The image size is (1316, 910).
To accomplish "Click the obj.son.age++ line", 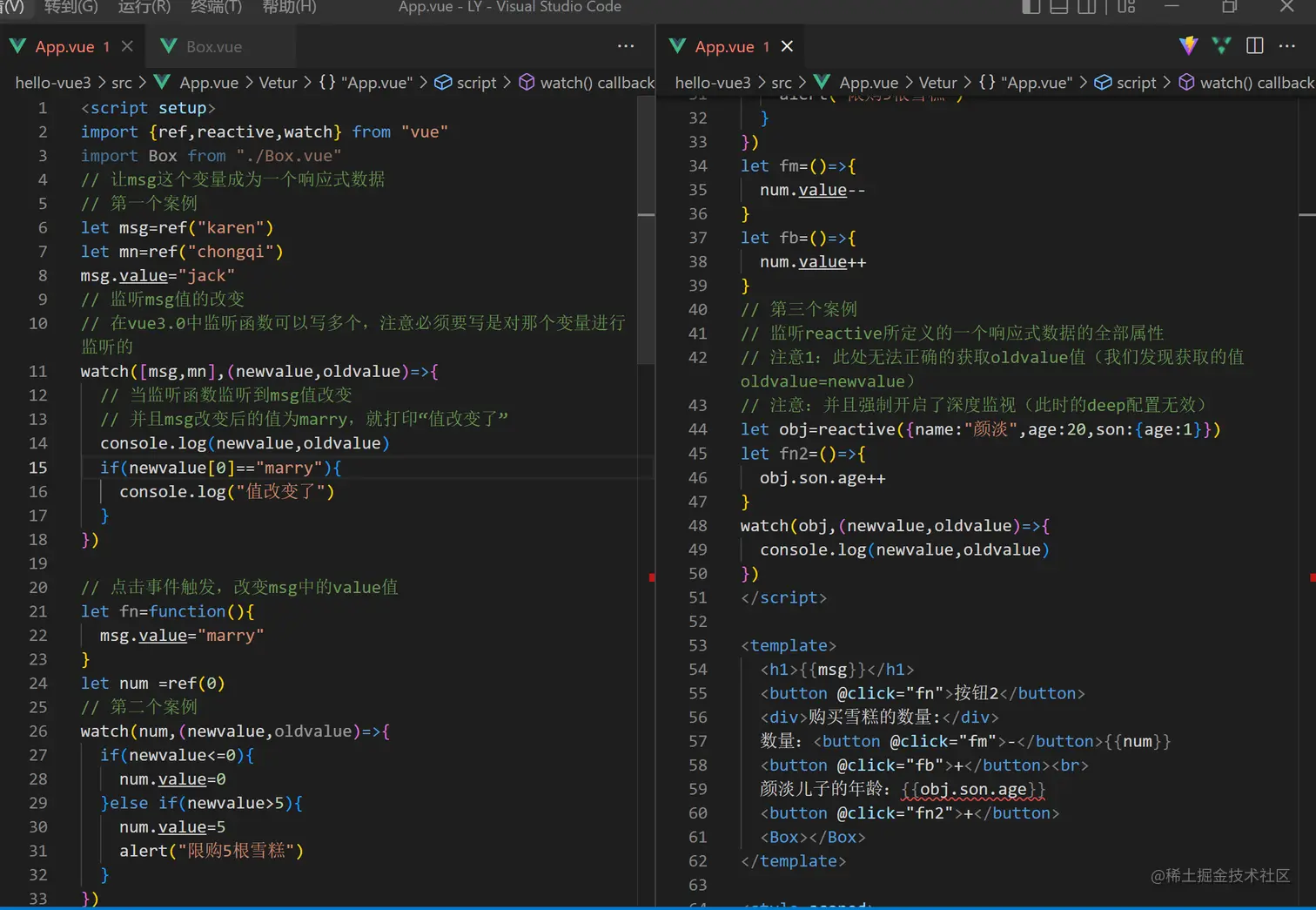I will [822, 478].
